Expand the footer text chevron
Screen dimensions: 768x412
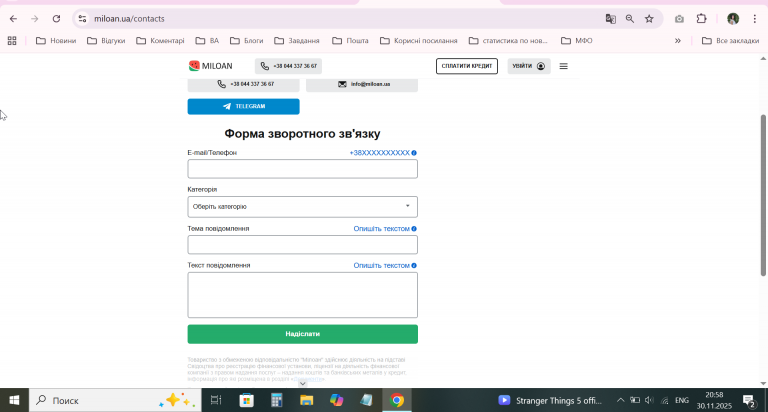[303, 383]
